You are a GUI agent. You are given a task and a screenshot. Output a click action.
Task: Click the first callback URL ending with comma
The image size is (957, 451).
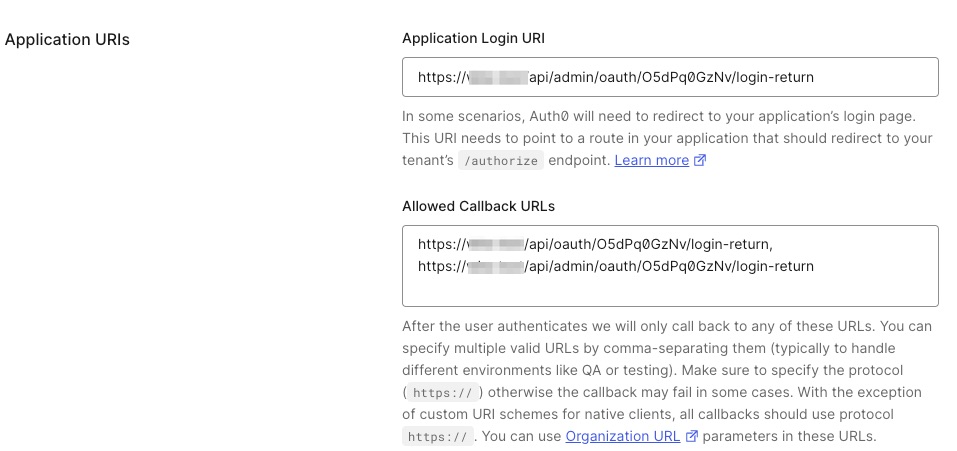(x=595, y=244)
